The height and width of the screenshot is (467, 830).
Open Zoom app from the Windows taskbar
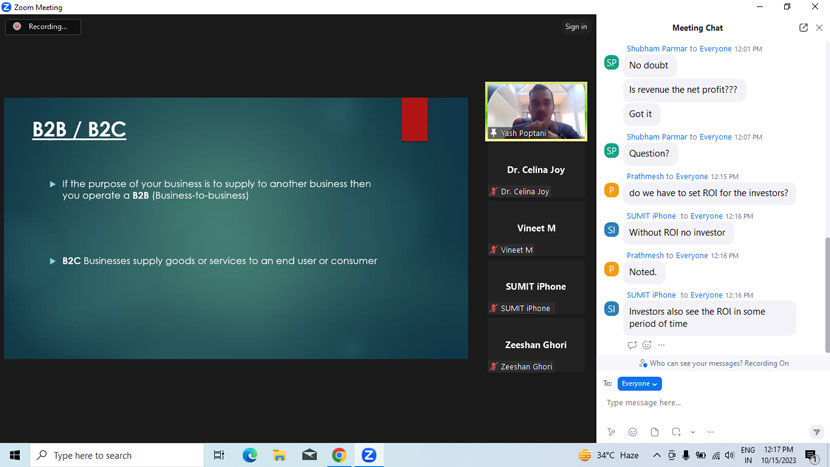[369, 455]
